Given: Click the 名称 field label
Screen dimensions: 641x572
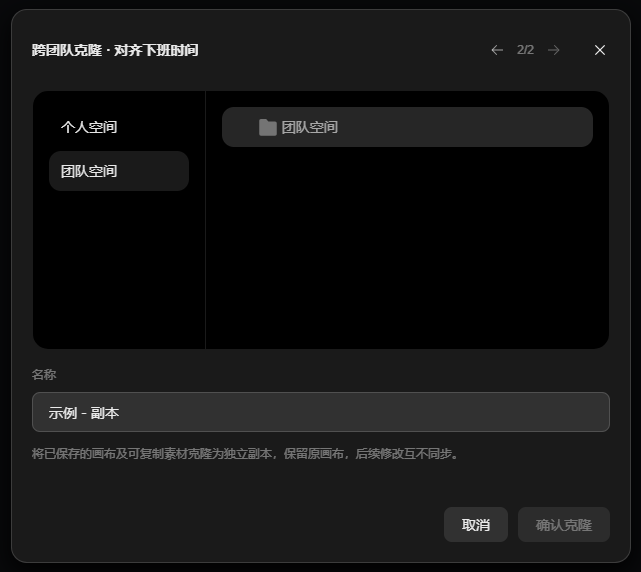Looking at the screenshot, I should tap(44, 375).
